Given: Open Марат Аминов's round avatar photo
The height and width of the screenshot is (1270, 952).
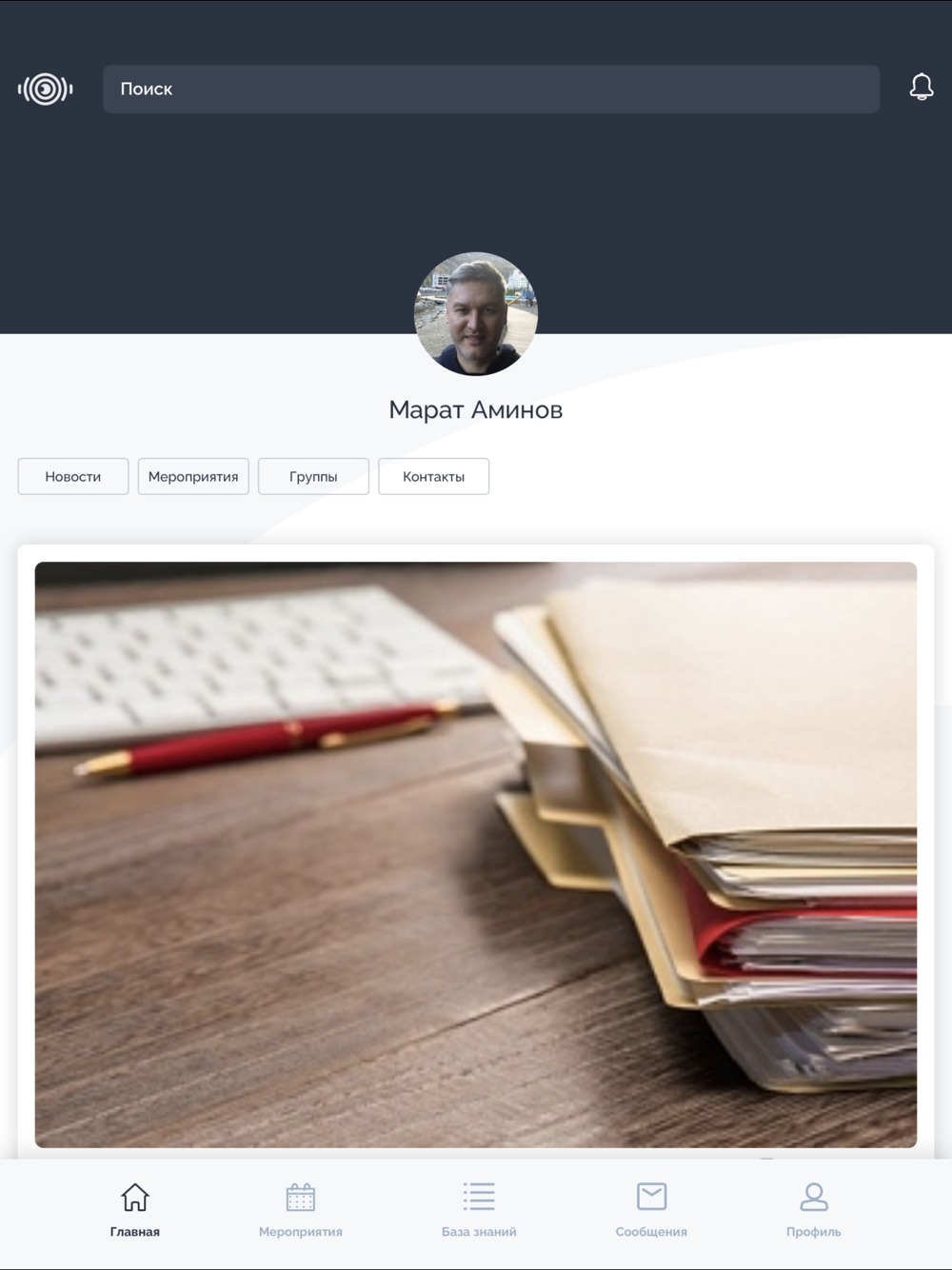Looking at the screenshot, I should pyautogui.click(x=476, y=314).
